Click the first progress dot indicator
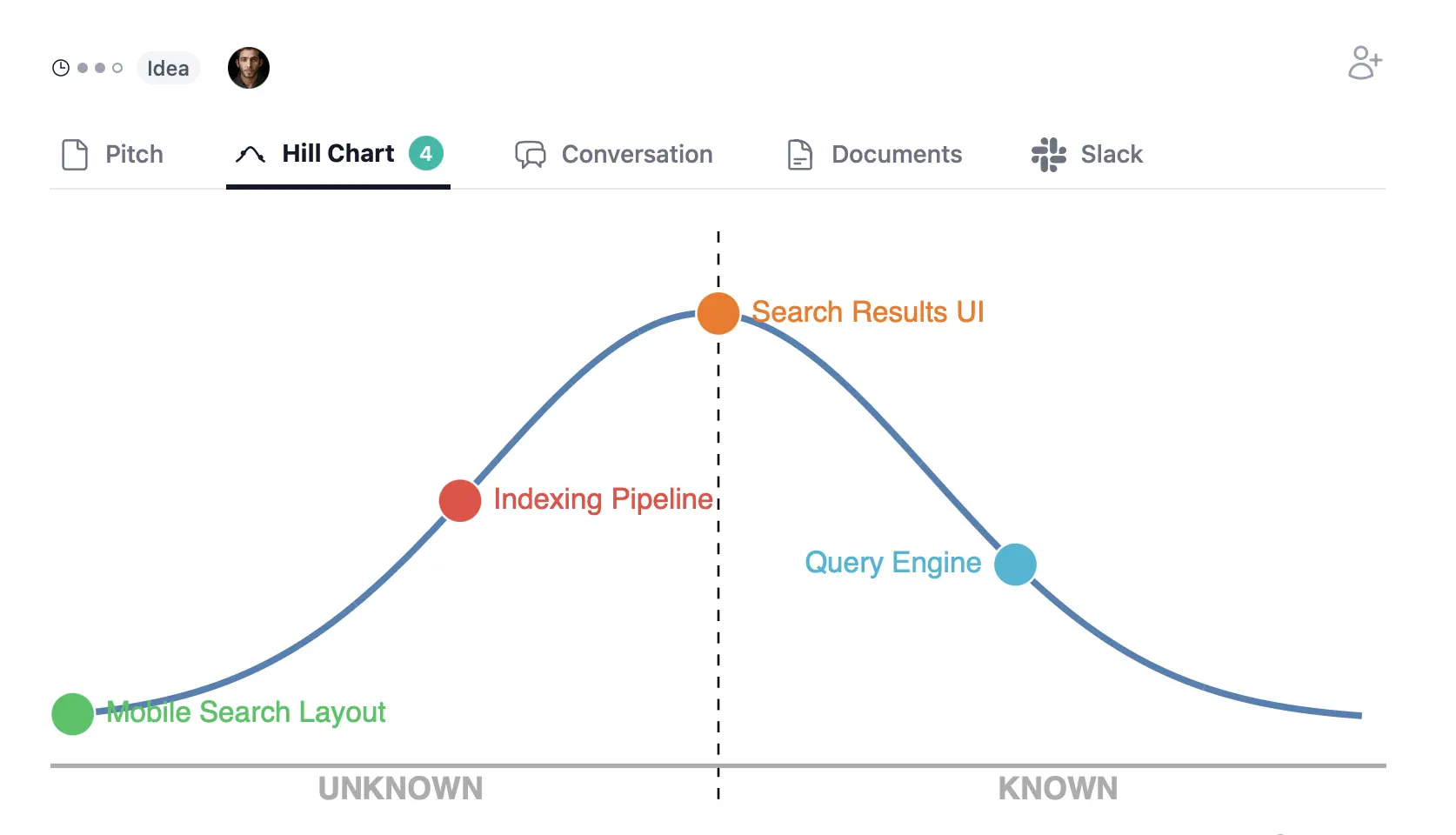The image size is (1456, 835). coord(82,67)
